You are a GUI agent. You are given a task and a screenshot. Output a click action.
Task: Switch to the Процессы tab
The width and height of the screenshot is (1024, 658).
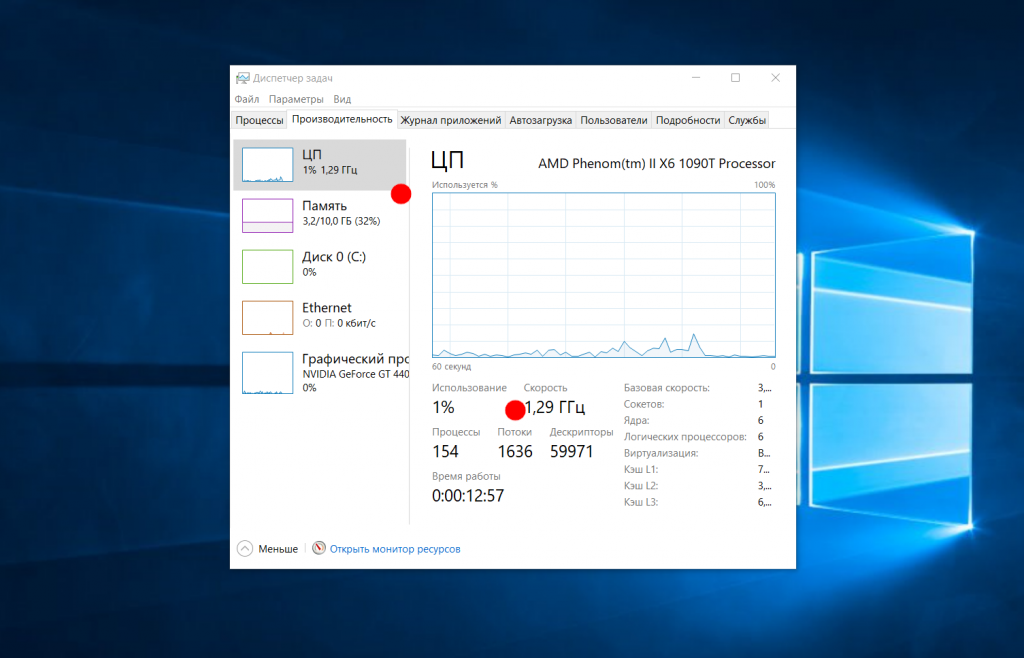click(x=259, y=120)
